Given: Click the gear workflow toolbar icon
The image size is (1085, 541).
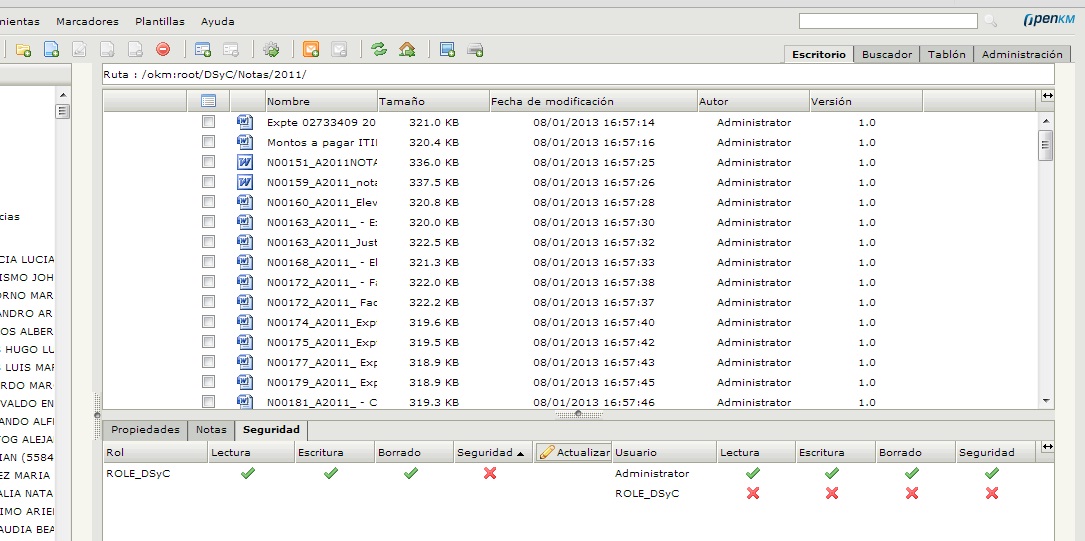Looking at the screenshot, I should tap(271, 49).
